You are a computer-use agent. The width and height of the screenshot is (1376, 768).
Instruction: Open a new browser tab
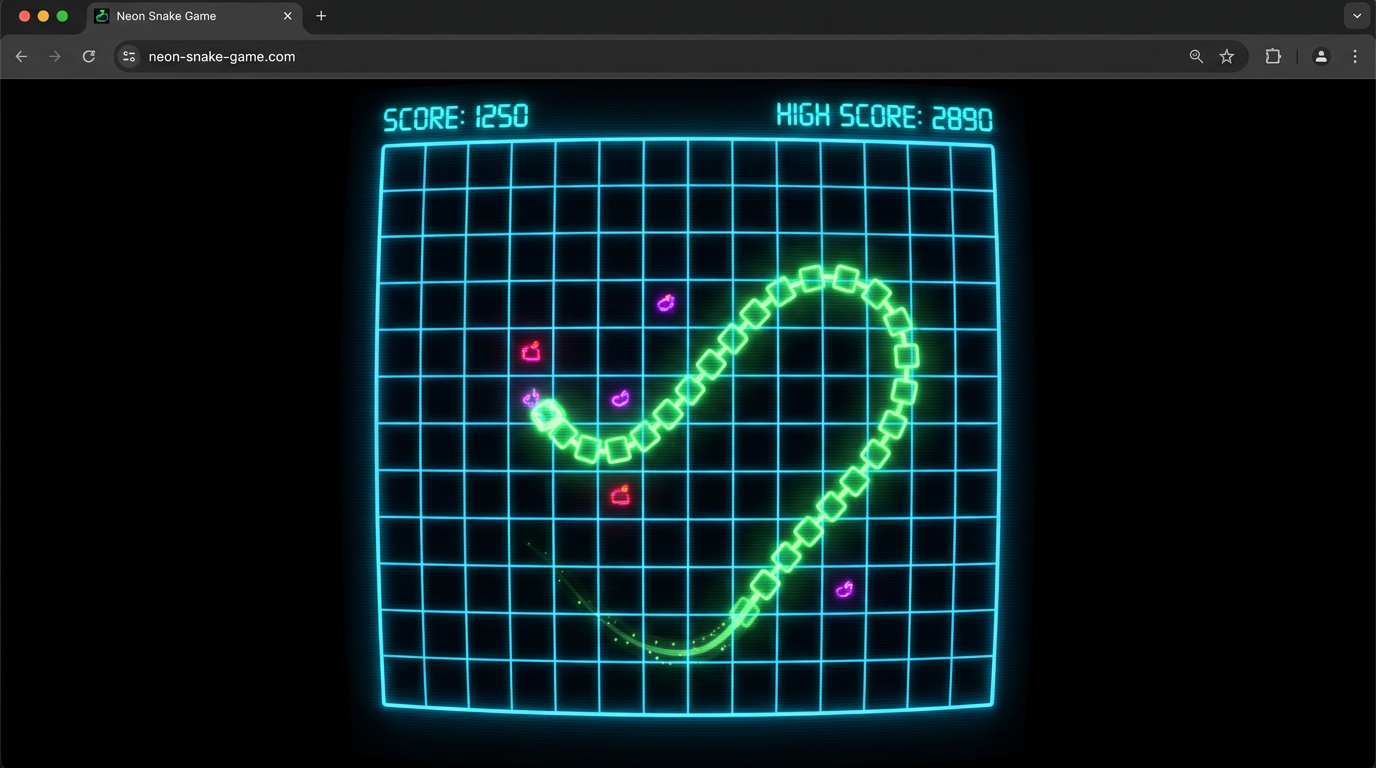pyautogui.click(x=321, y=16)
